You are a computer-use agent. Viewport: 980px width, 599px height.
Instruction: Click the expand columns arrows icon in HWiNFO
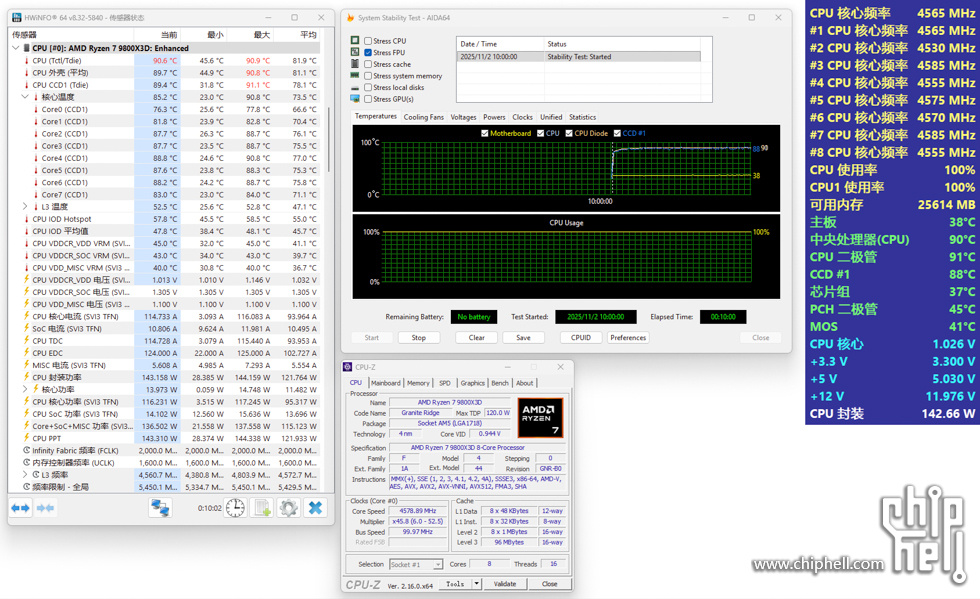coord(21,508)
